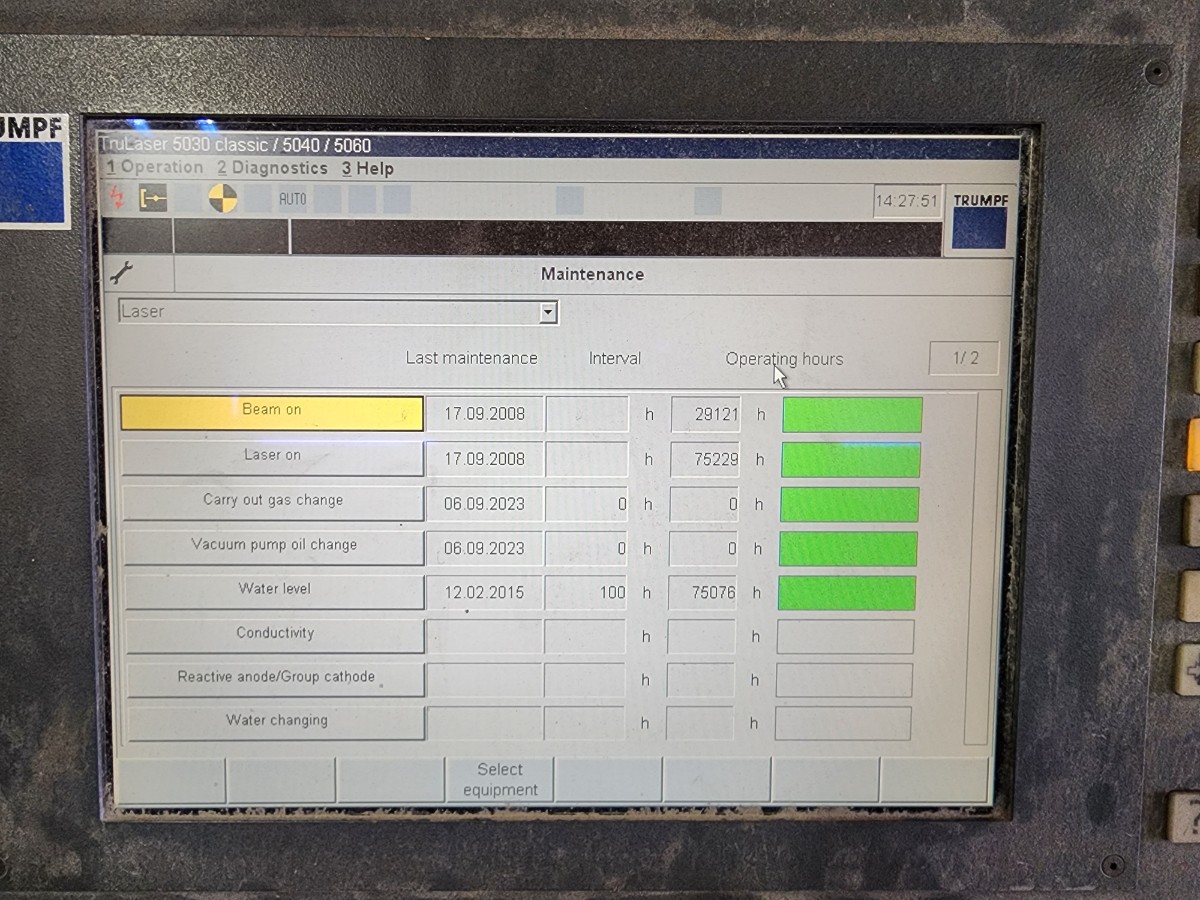Click the Water changing operating hours field

tap(700, 723)
